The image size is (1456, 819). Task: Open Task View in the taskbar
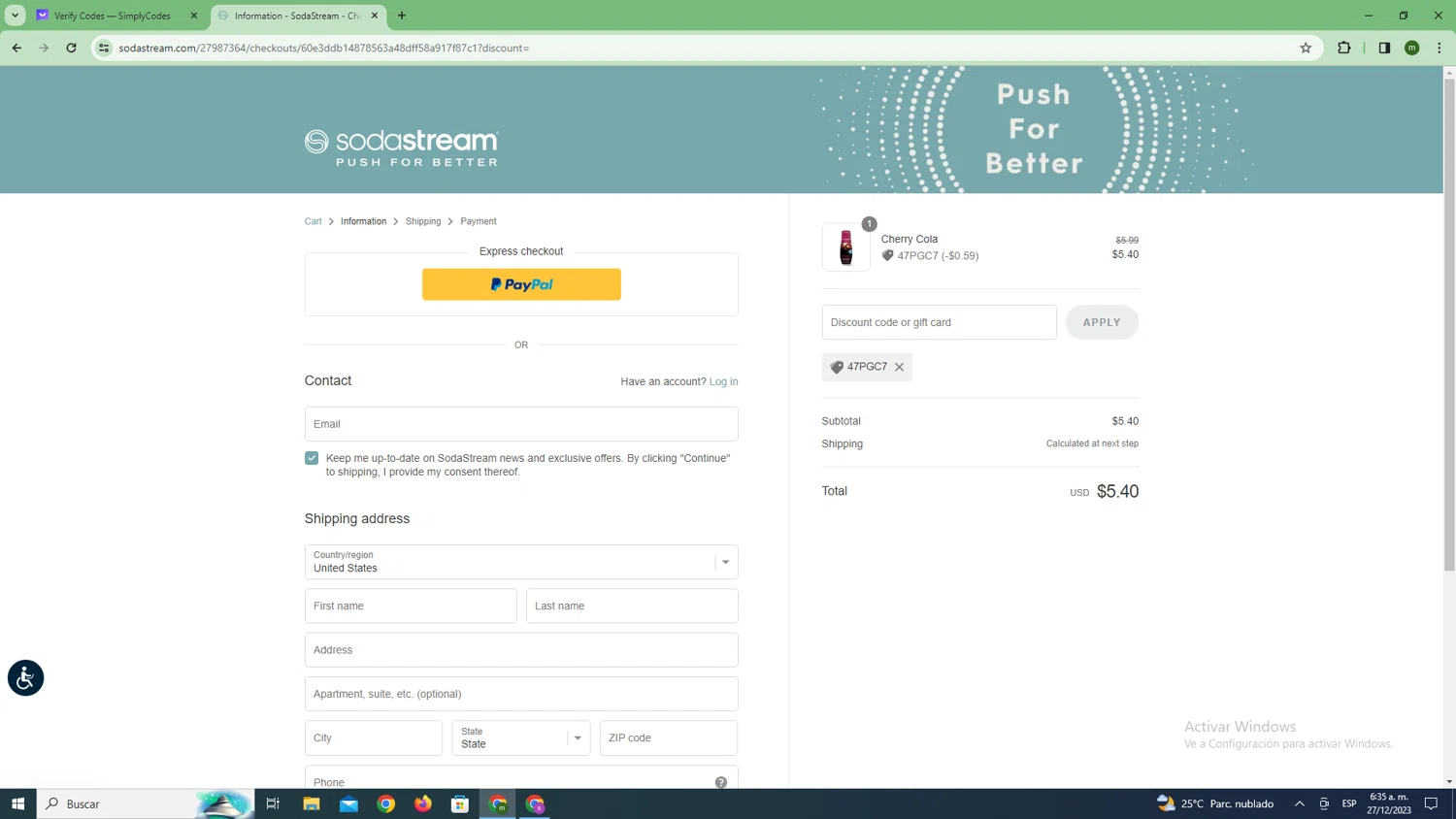(273, 803)
